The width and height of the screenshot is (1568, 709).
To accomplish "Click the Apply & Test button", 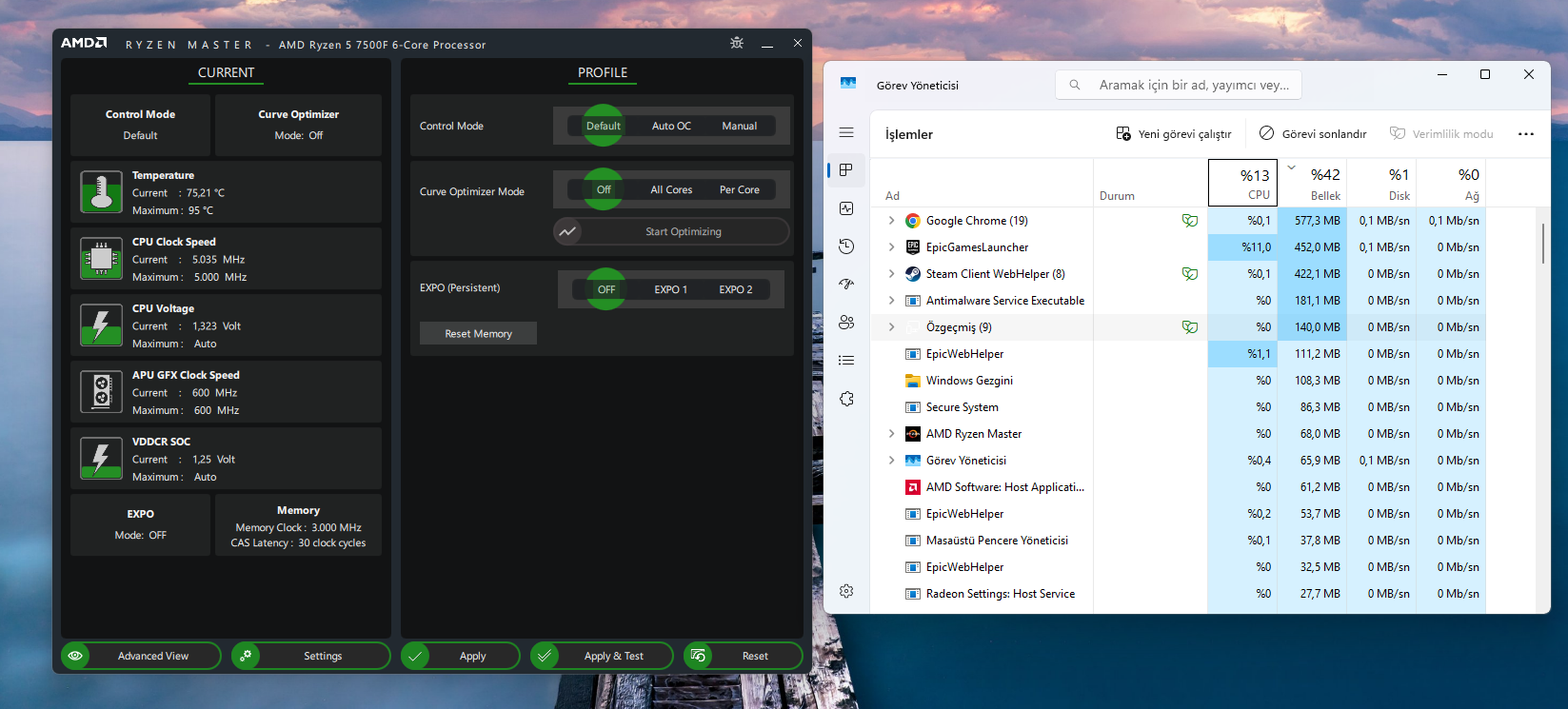I will click(602, 656).
